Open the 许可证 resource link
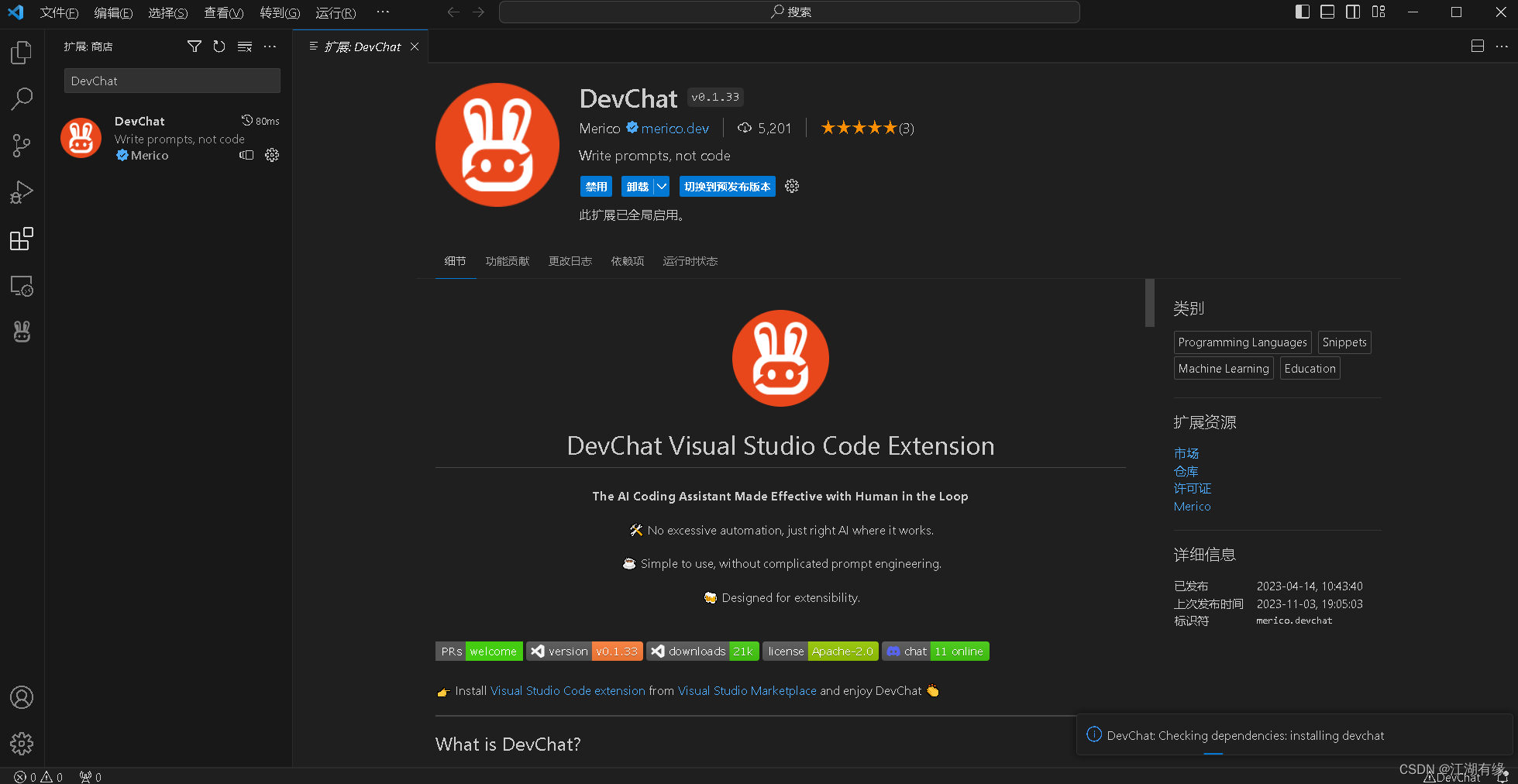The height and width of the screenshot is (784, 1518). click(1193, 489)
